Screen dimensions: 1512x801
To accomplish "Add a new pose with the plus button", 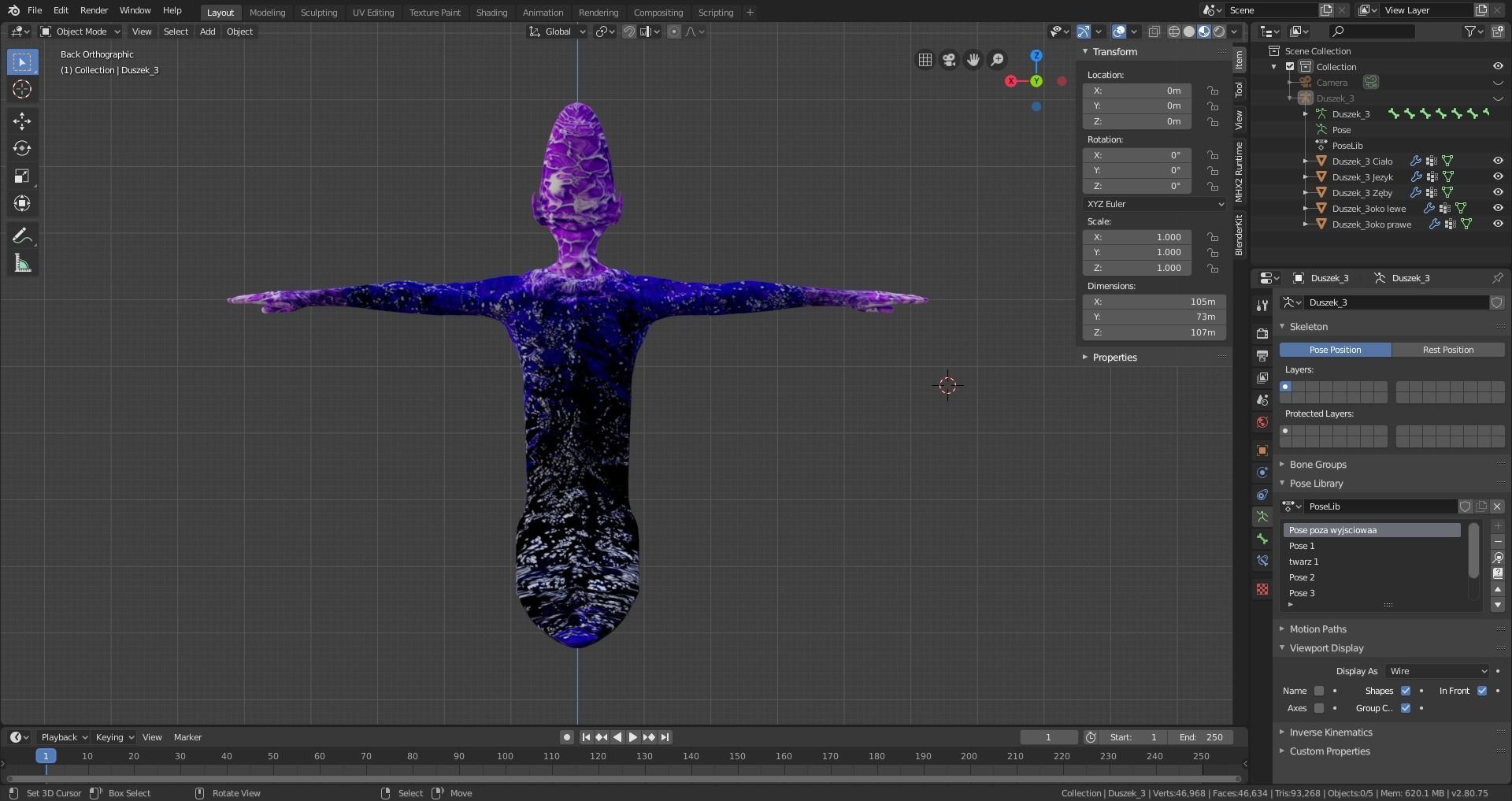I will 1498,526.
